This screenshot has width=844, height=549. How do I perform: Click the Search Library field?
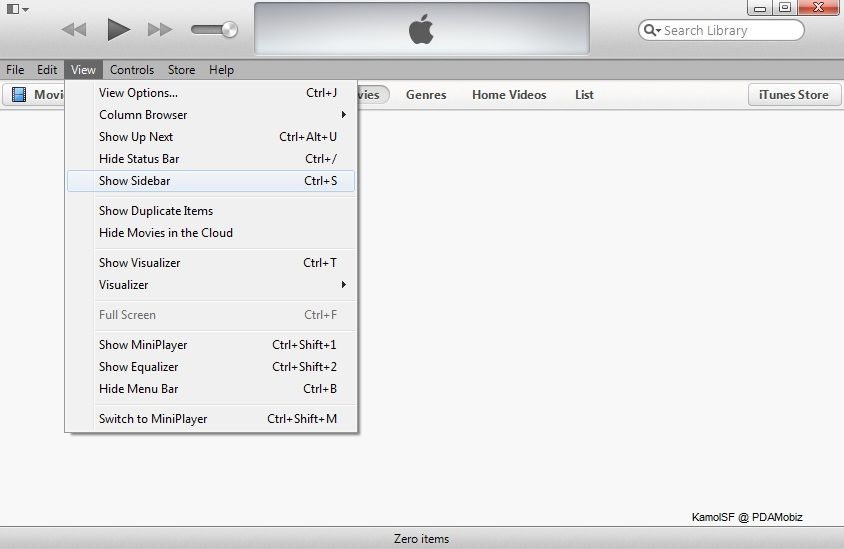(721, 30)
